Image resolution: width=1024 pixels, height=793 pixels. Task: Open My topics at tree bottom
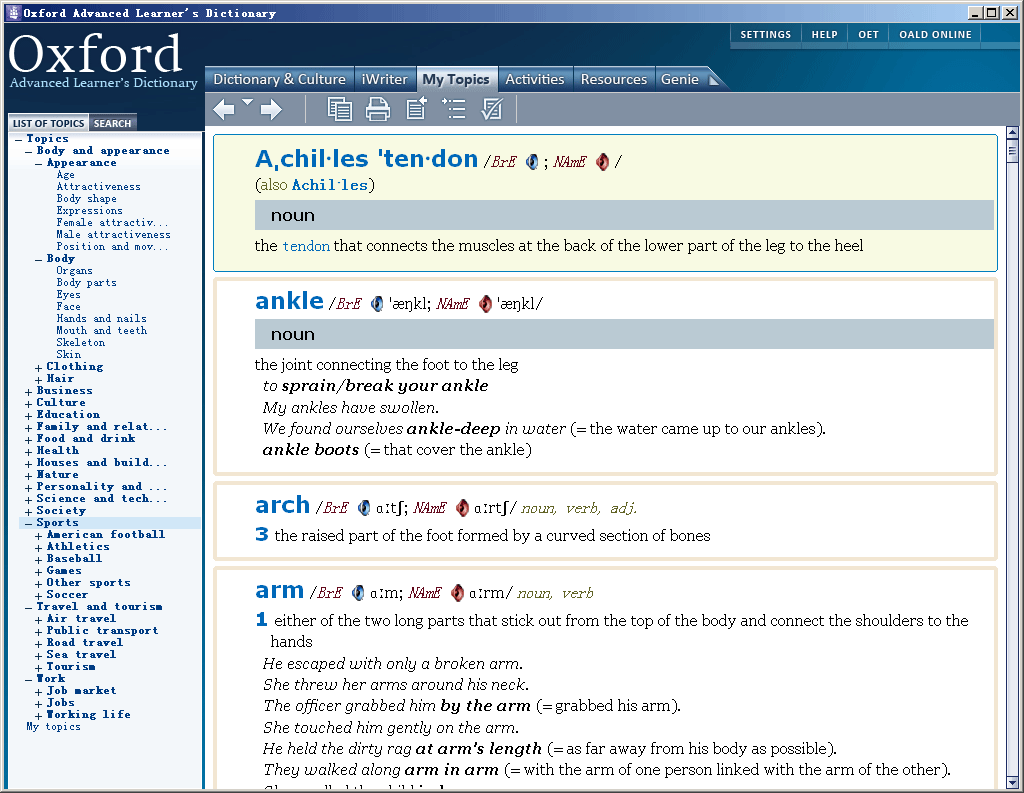pos(54,727)
